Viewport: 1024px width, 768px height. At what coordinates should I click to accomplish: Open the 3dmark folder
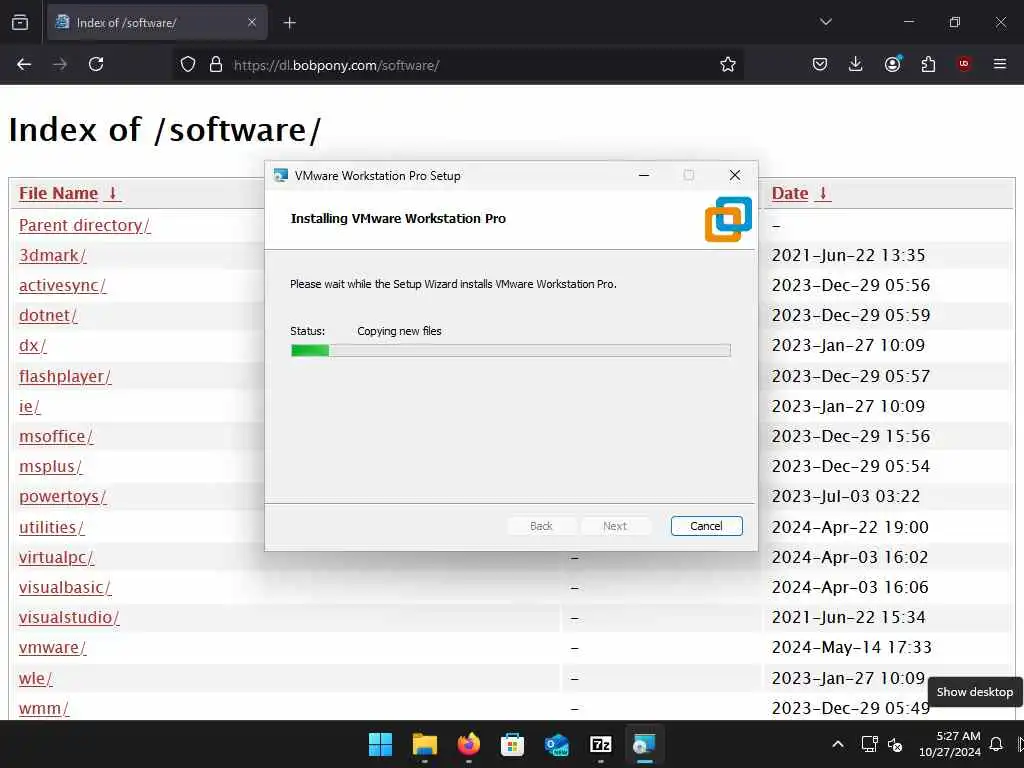(x=52, y=255)
